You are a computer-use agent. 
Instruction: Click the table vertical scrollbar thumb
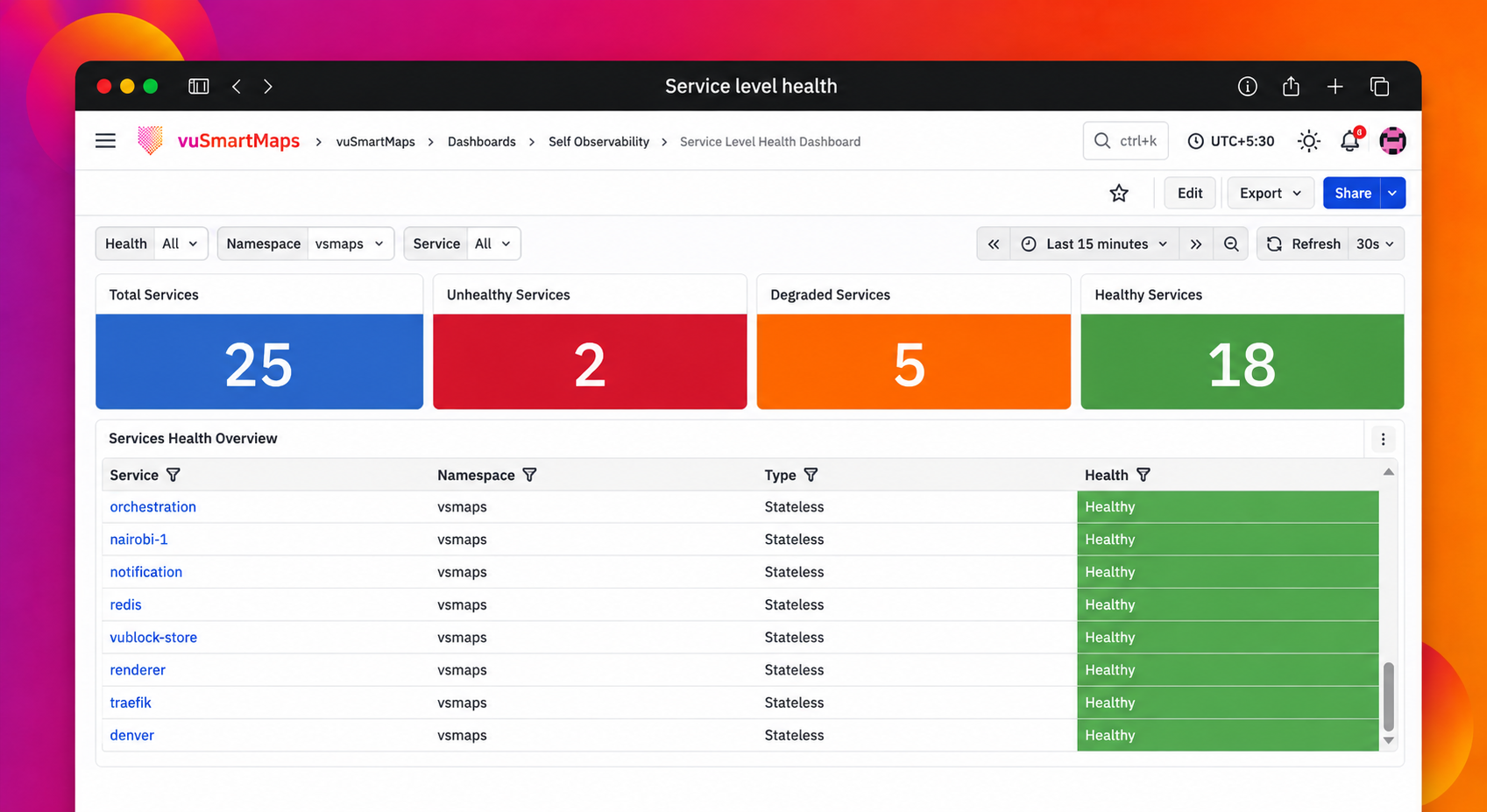tap(1388, 696)
